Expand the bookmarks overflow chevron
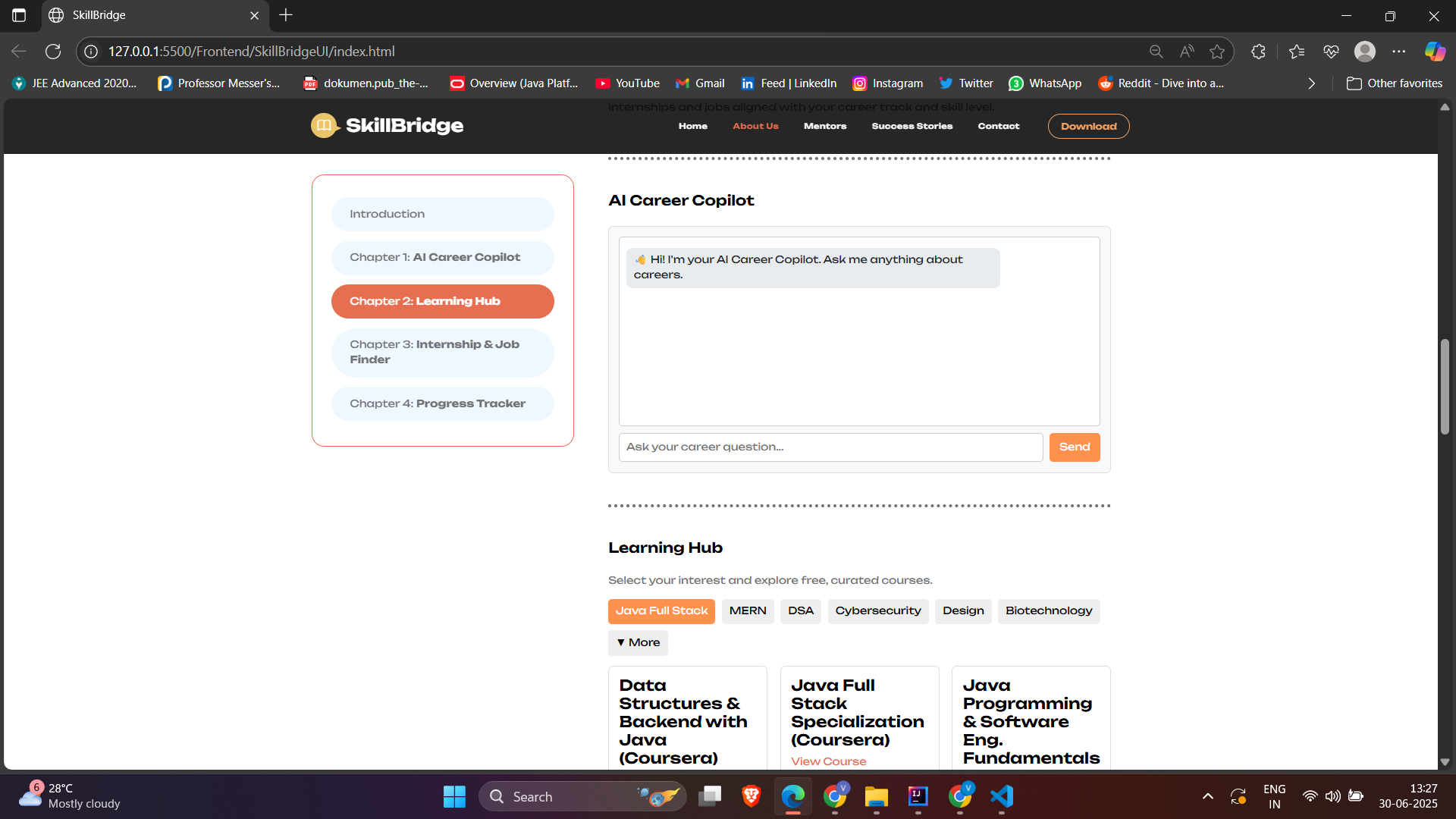1456x819 pixels. point(1311,83)
